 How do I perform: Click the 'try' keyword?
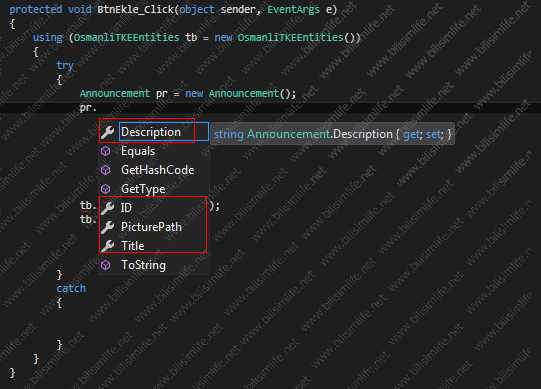[65, 65]
